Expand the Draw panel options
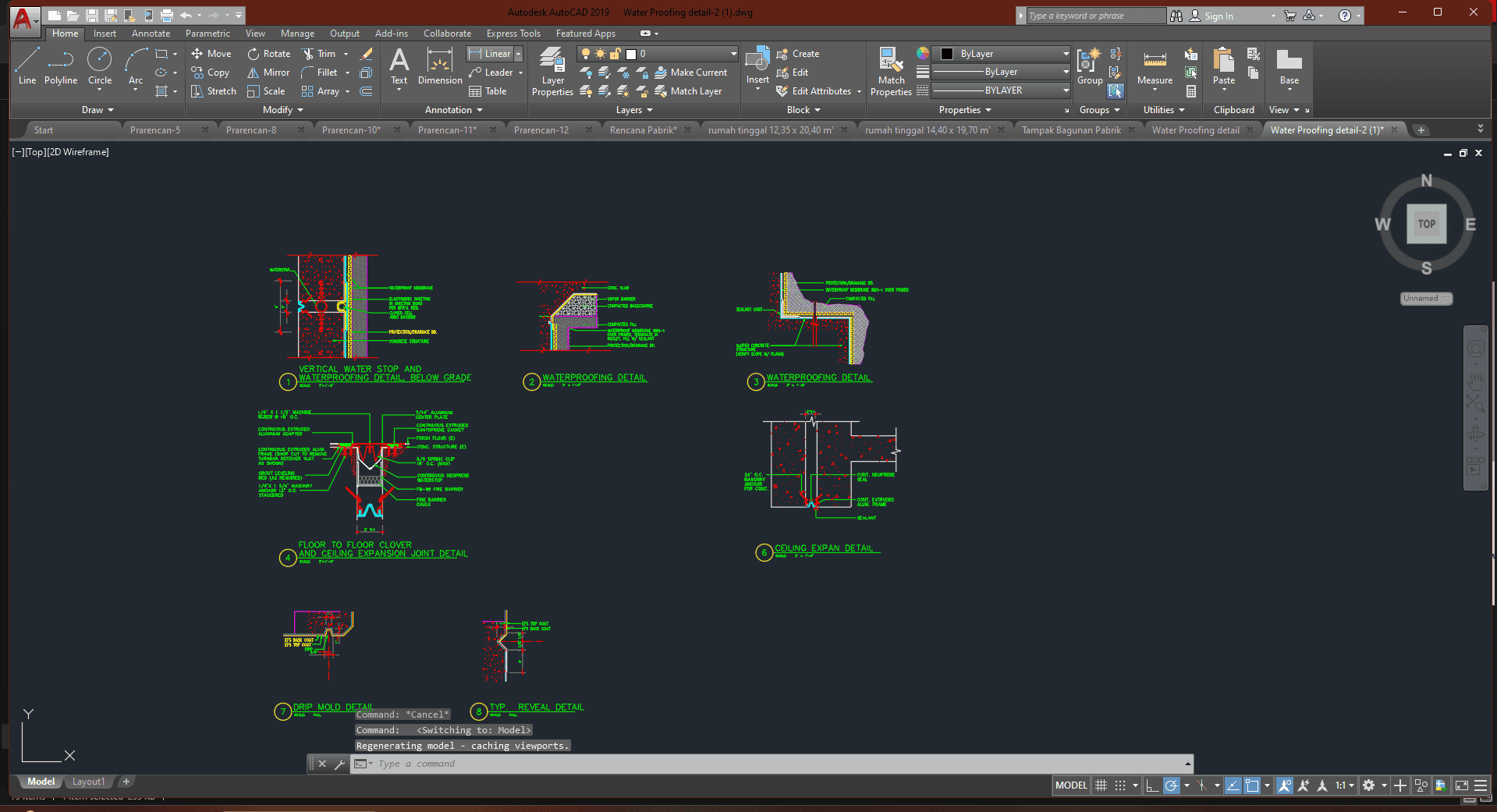The width and height of the screenshot is (1497, 812). (98, 110)
